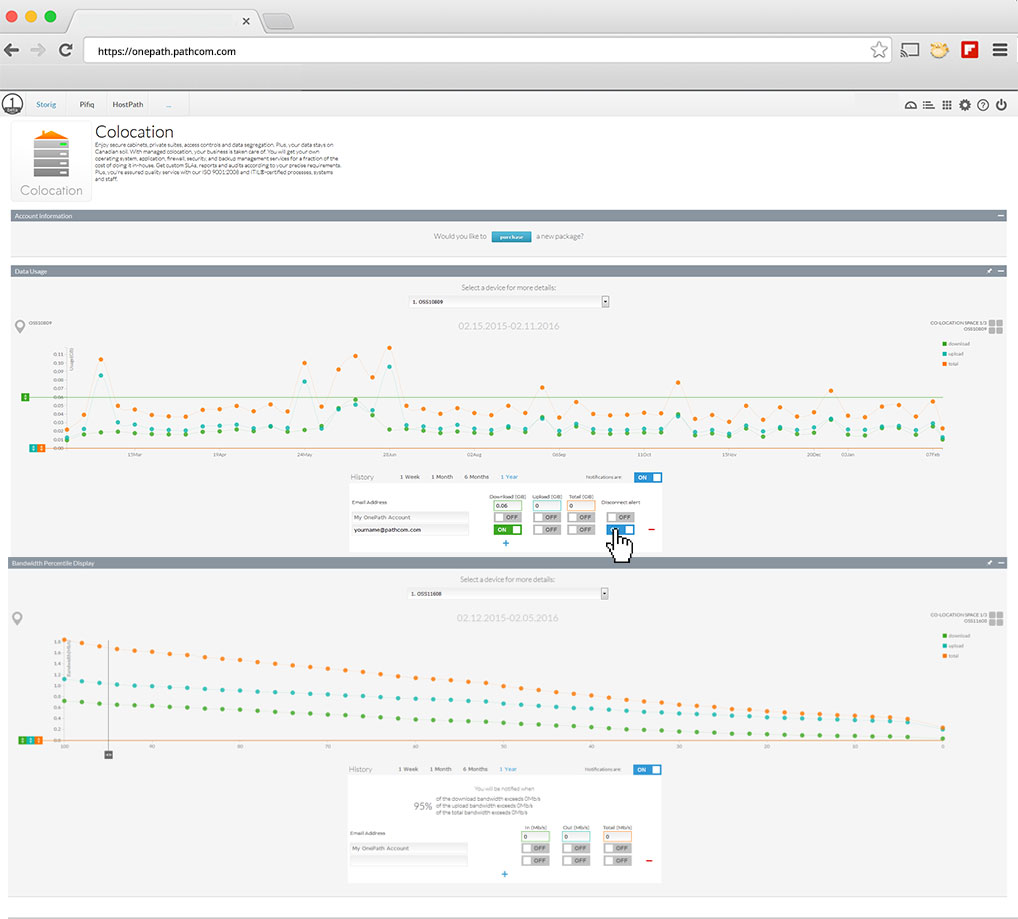Open the dashboard gauge icon in header
The height and width of the screenshot is (919, 1018).
click(x=910, y=105)
